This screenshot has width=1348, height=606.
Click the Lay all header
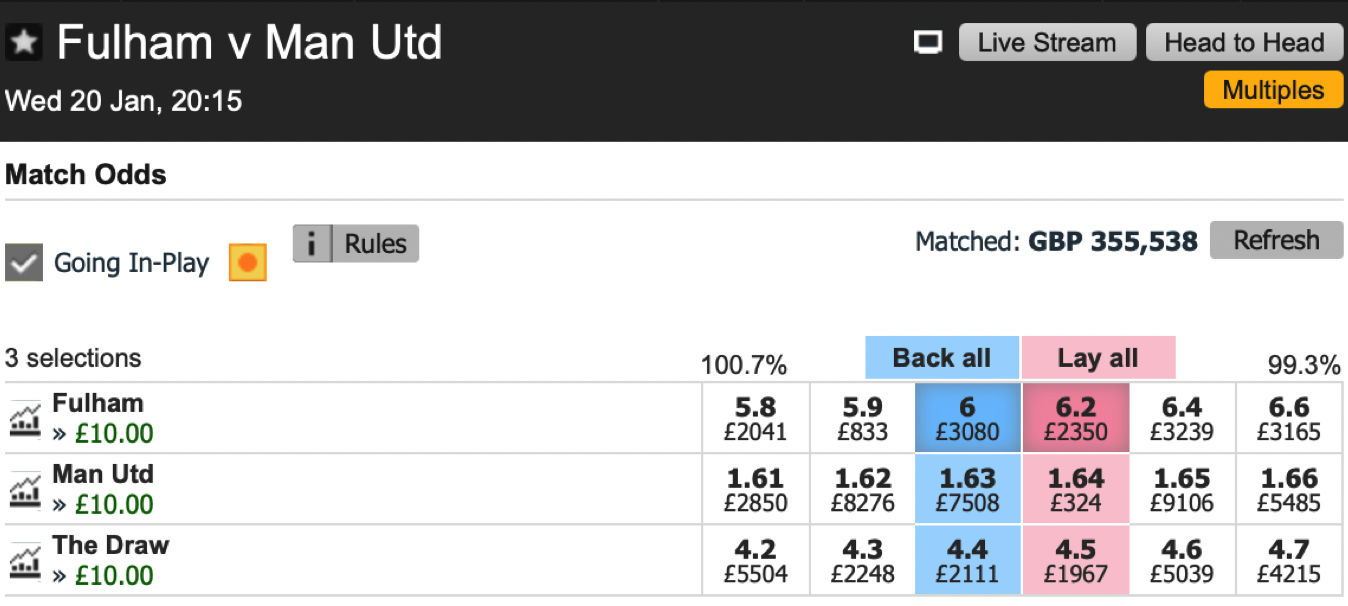tap(1098, 358)
